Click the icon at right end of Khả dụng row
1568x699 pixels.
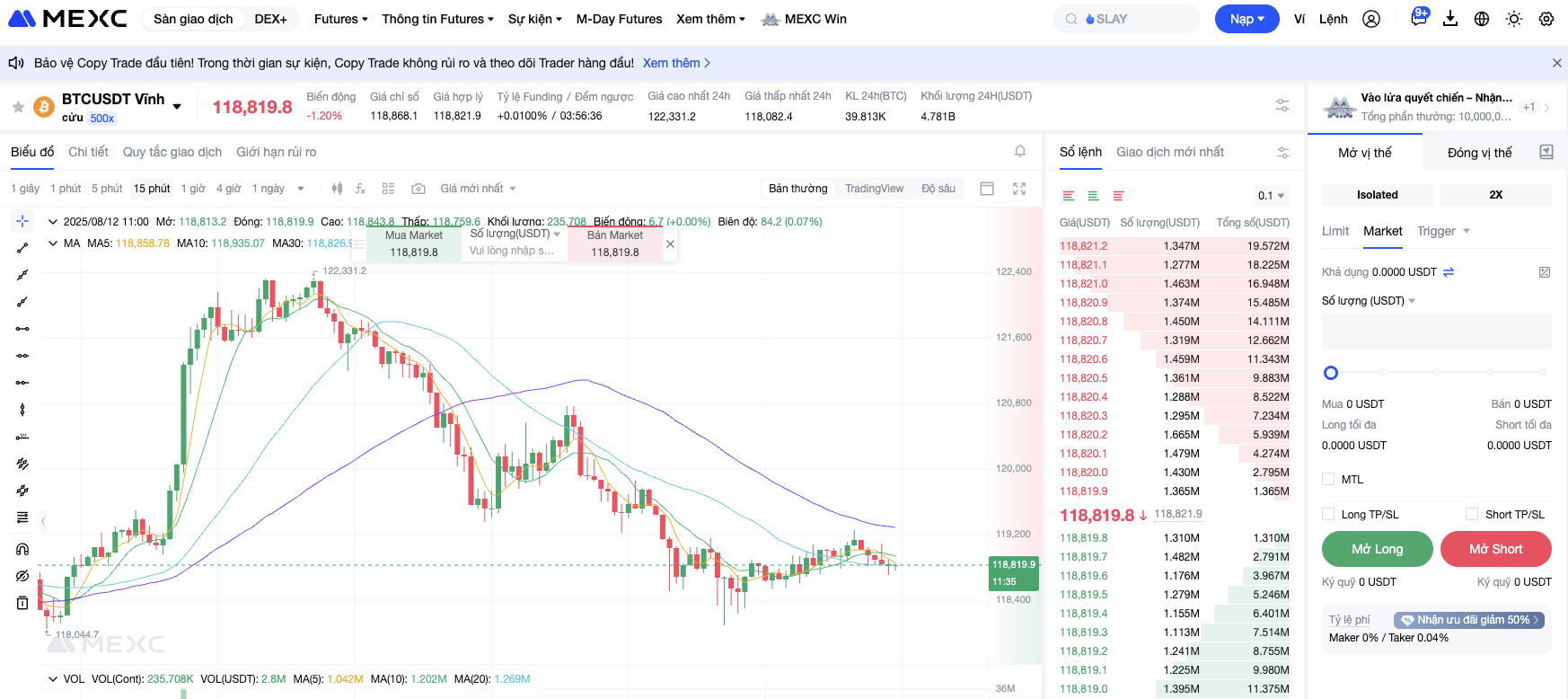(x=1545, y=272)
